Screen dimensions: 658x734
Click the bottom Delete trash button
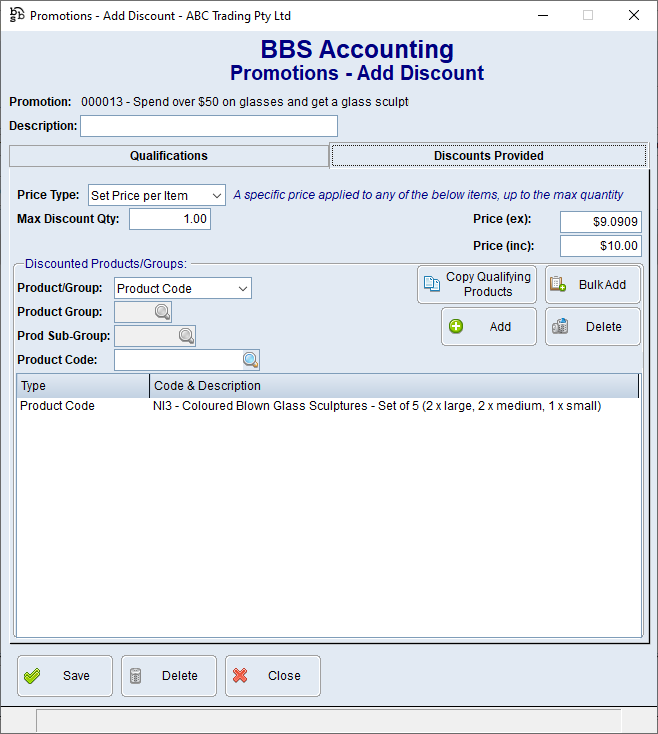(x=168, y=676)
